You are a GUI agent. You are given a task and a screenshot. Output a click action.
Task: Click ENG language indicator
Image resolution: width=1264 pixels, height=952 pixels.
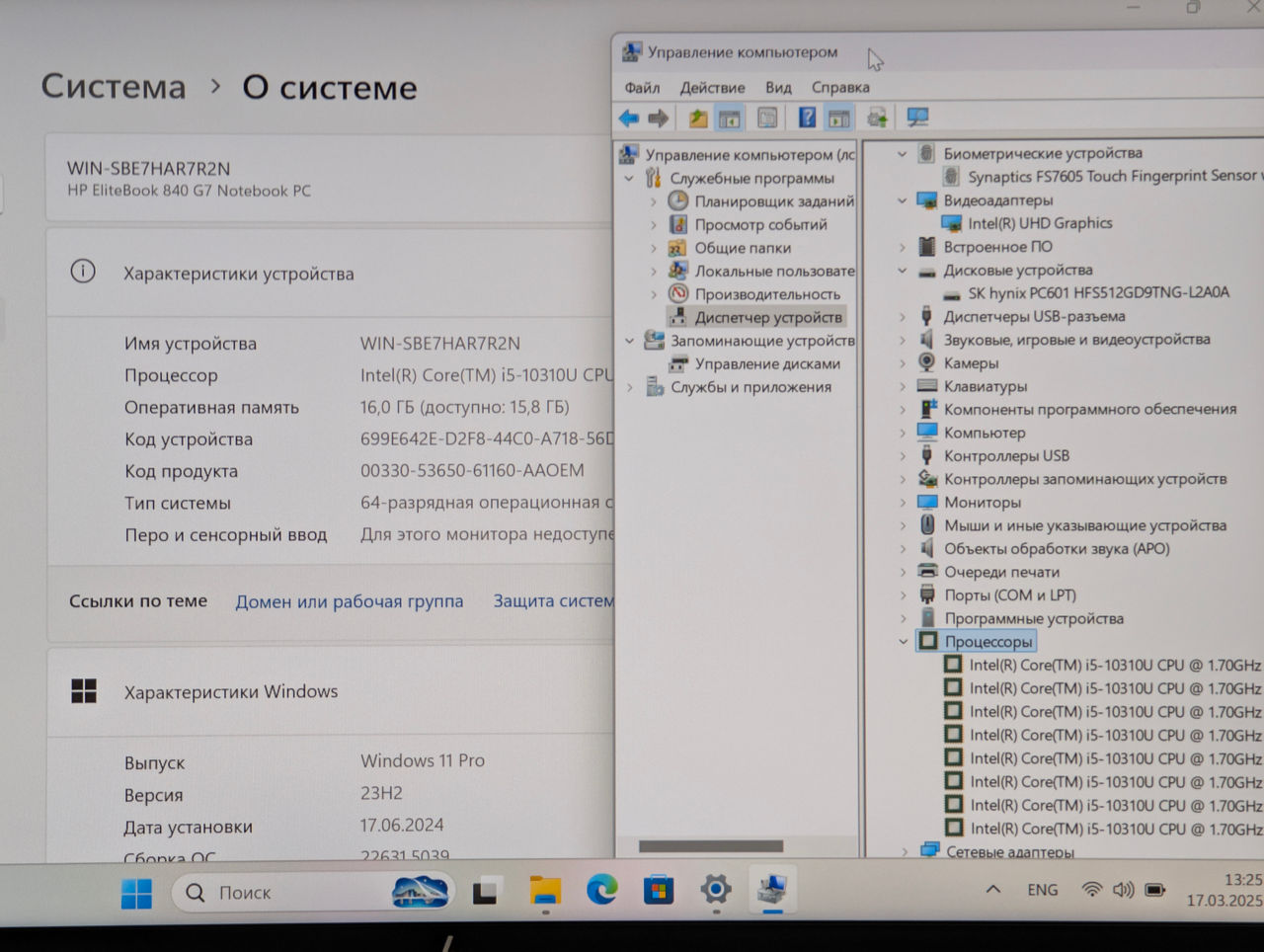coord(1042,890)
